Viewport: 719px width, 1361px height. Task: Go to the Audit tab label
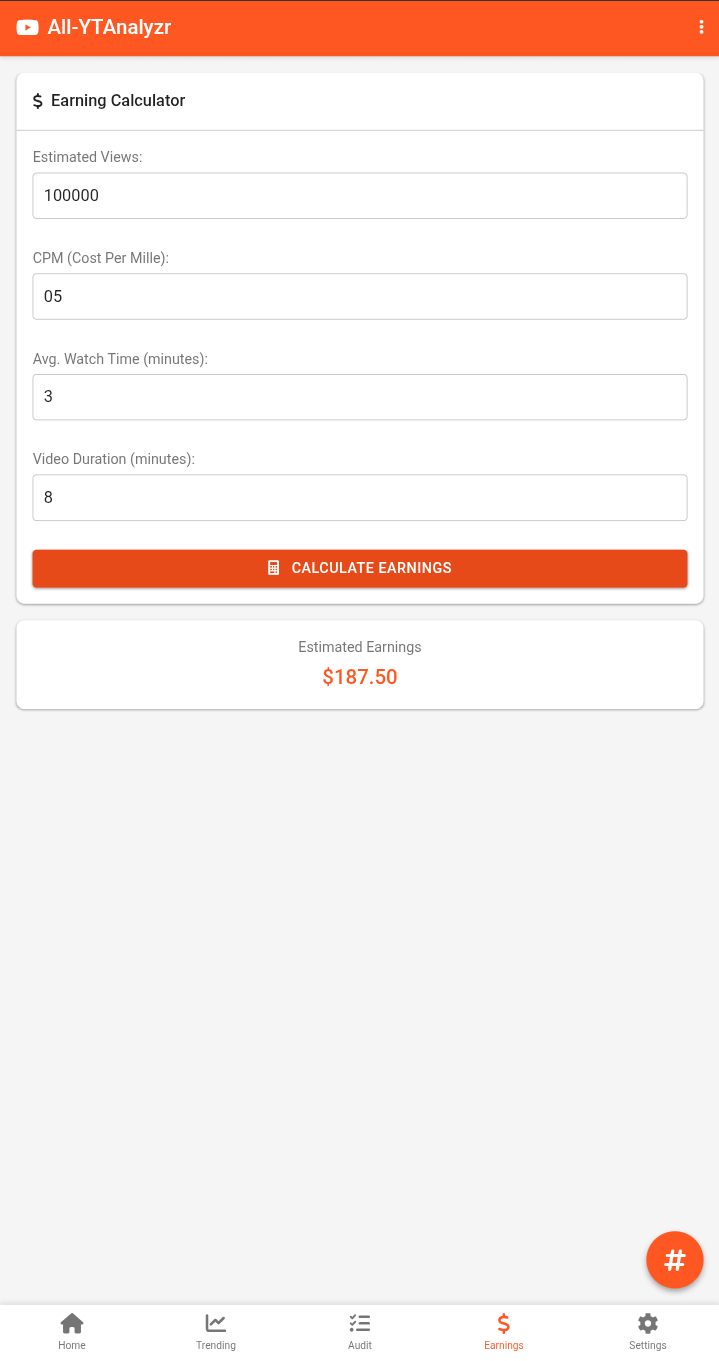pos(360,1346)
